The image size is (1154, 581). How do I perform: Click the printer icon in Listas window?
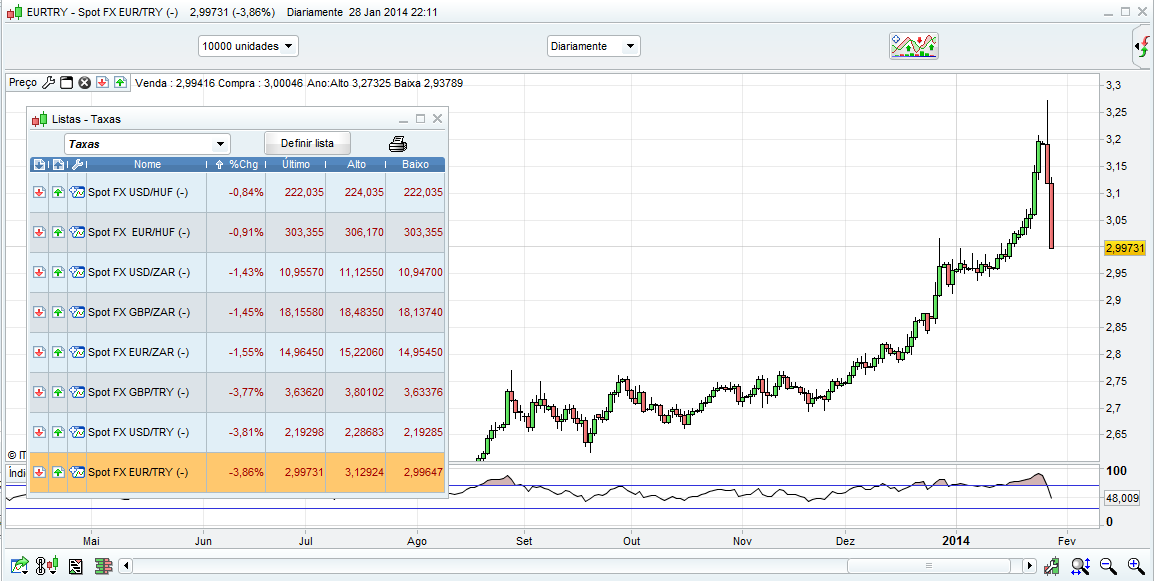pyautogui.click(x=397, y=143)
